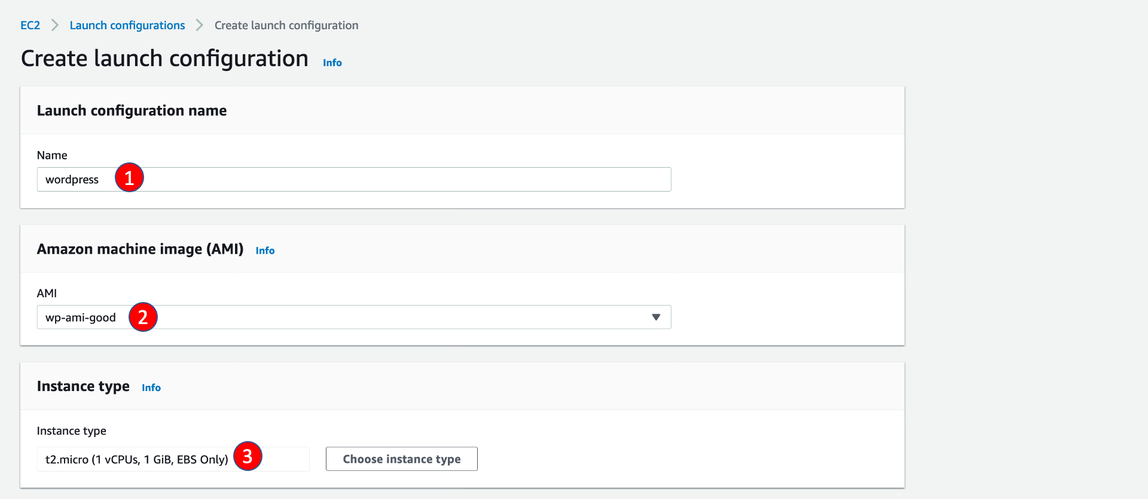Click the Instance type section heading
Image resolution: width=1148 pixels, height=499 pixels.
pos(83,386)
